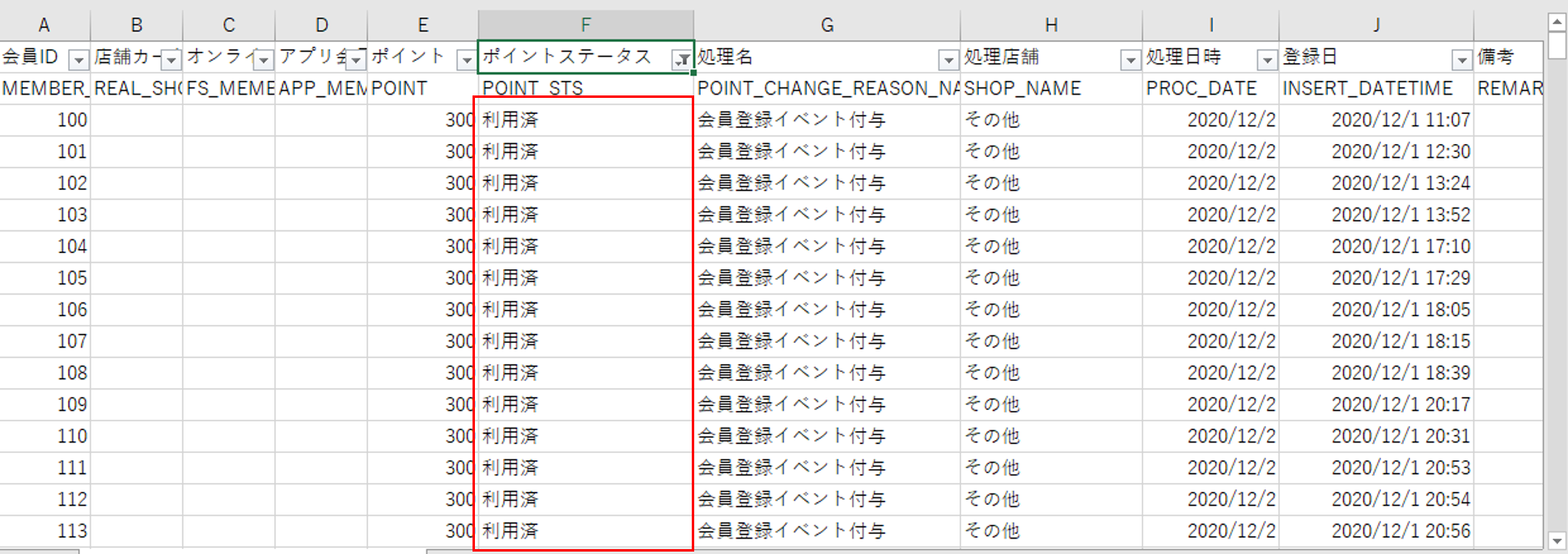Open the オンライン column filter arrow
1568x554 pixels.
coord(263,60)
